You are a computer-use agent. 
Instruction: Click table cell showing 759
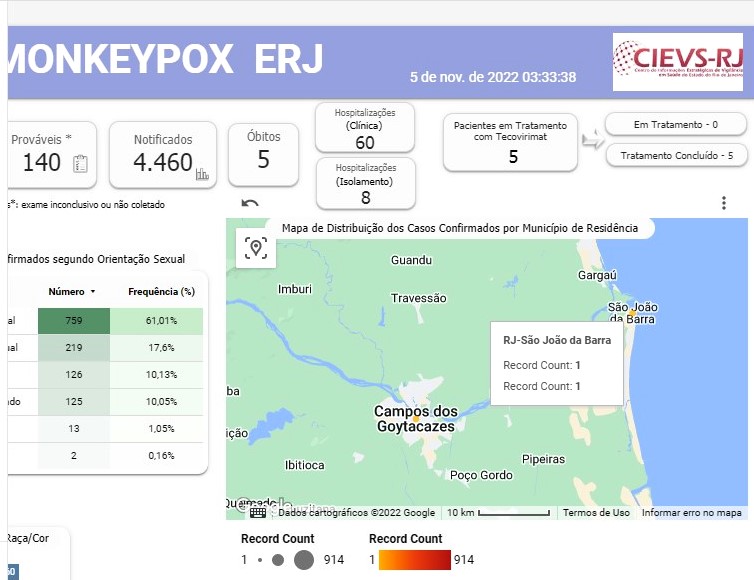click(x=74, y=321)
